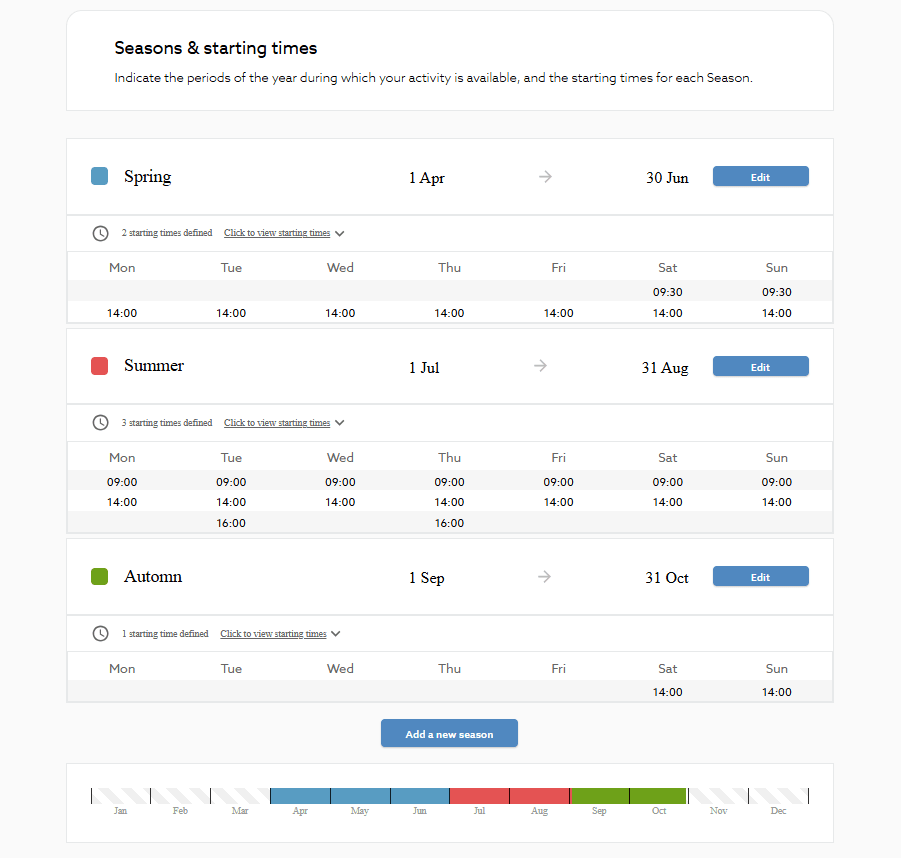Open Spring's 'Click to view starting times' link
The image size is (901, 858).
(x=277, y=233)
